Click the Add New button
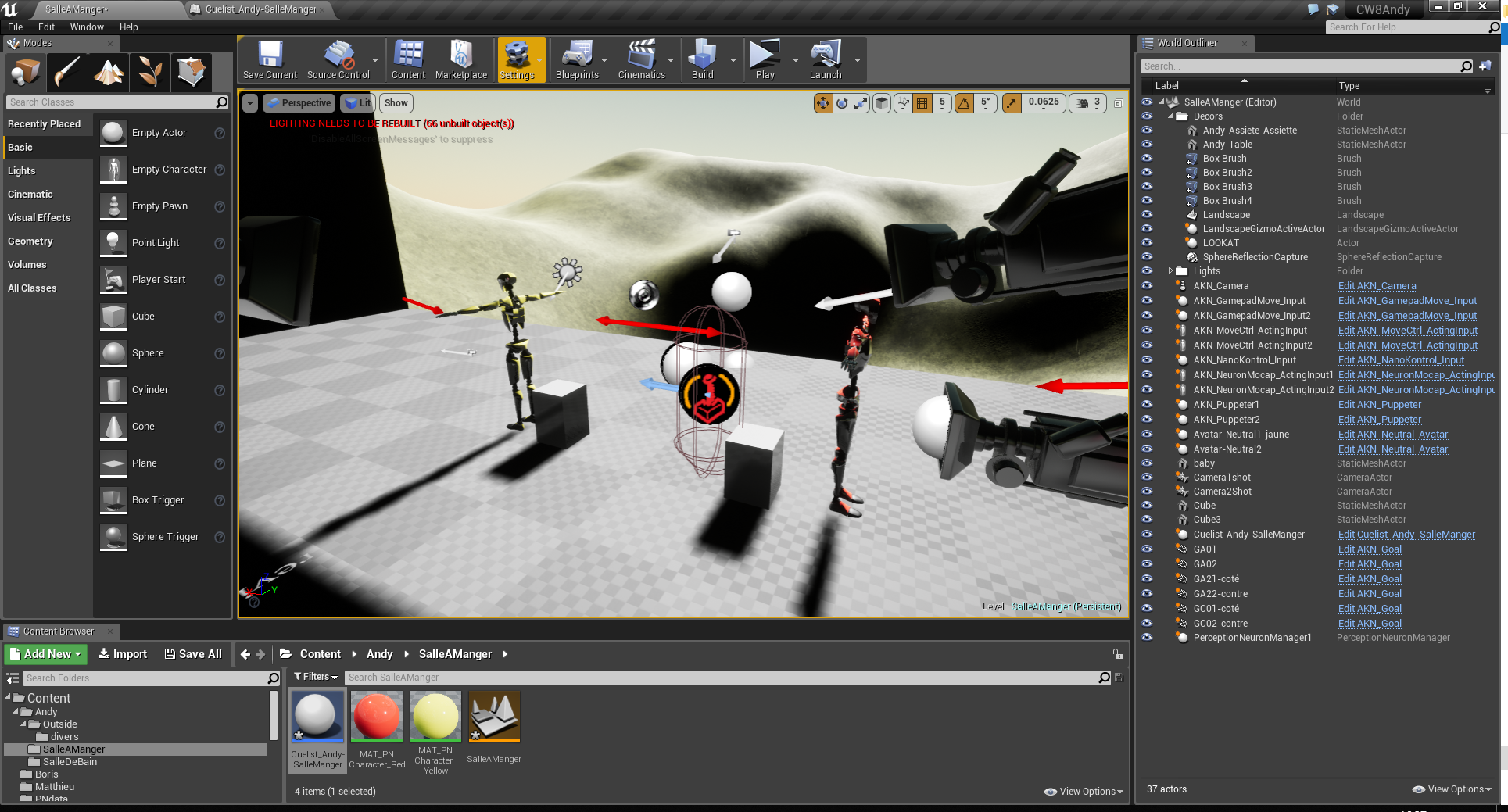This screenshot has width=1508, height=812. coord(46,654)
